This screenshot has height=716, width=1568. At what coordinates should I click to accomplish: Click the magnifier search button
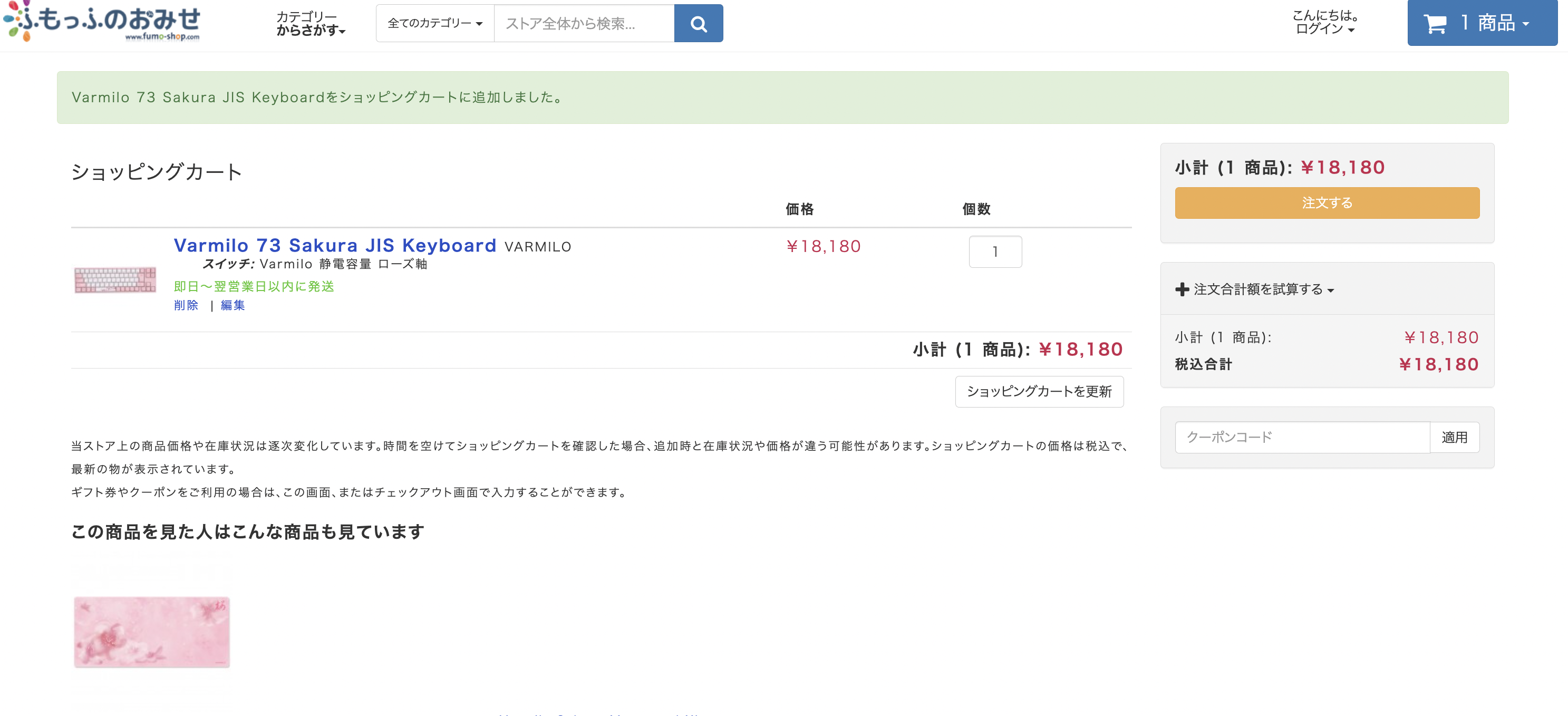coord(698,24)
